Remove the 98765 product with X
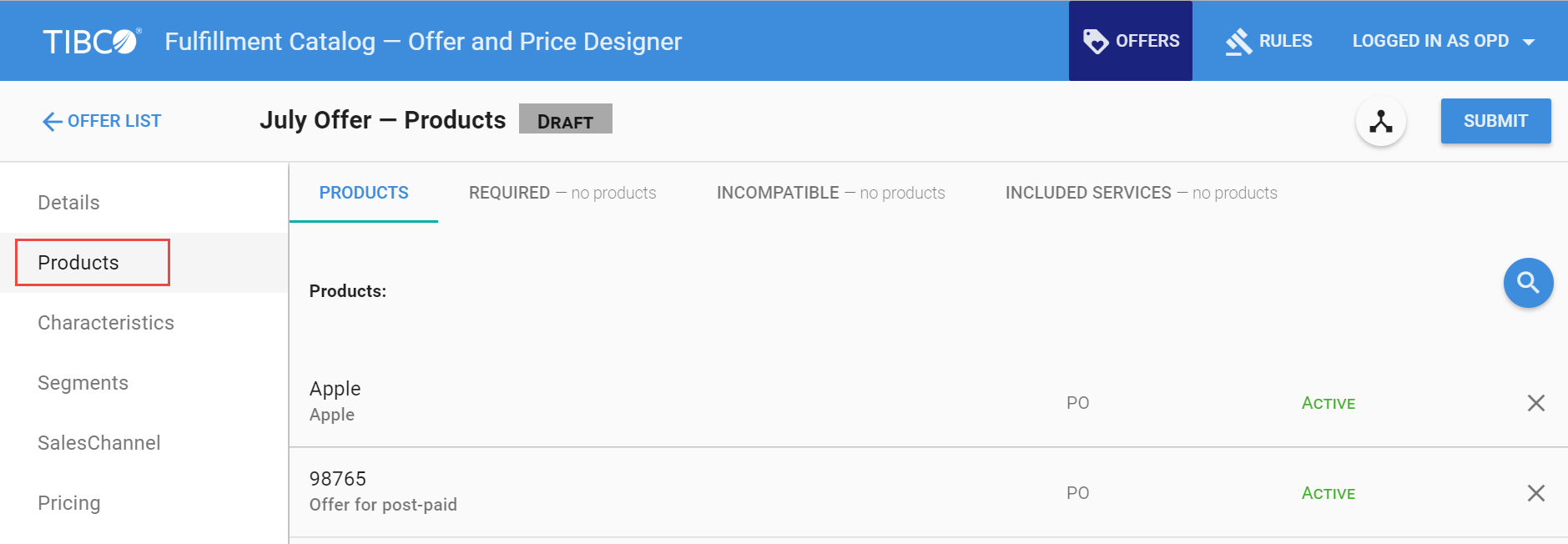 point(1535,493)
